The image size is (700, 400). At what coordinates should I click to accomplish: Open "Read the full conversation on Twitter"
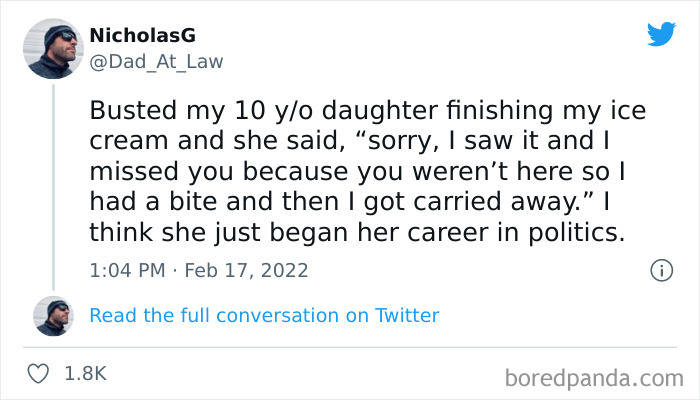(x=264, y=316)
